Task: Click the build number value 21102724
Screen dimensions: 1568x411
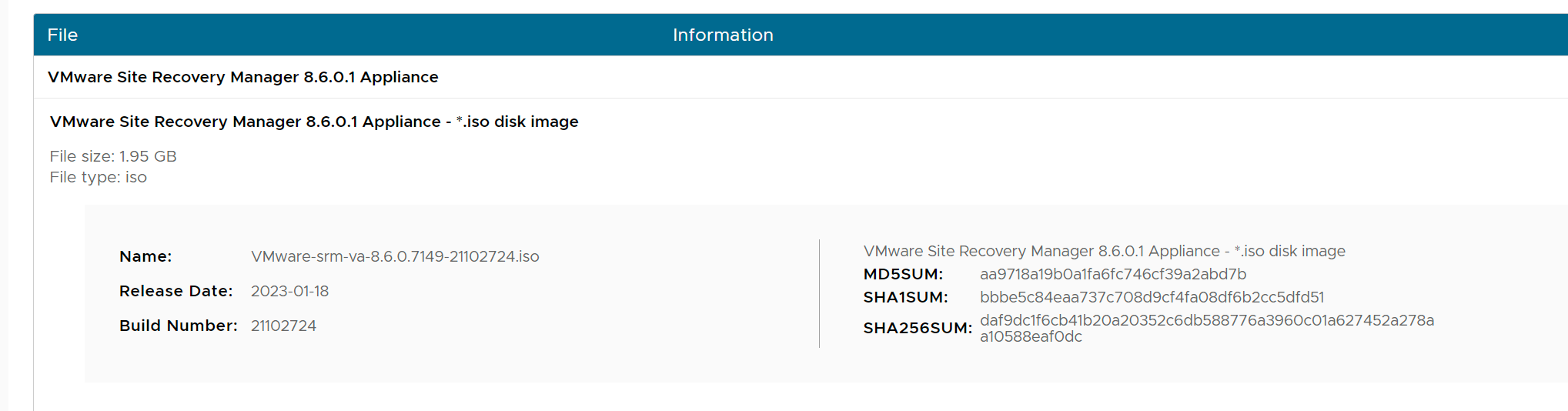Action: point(283,326)
